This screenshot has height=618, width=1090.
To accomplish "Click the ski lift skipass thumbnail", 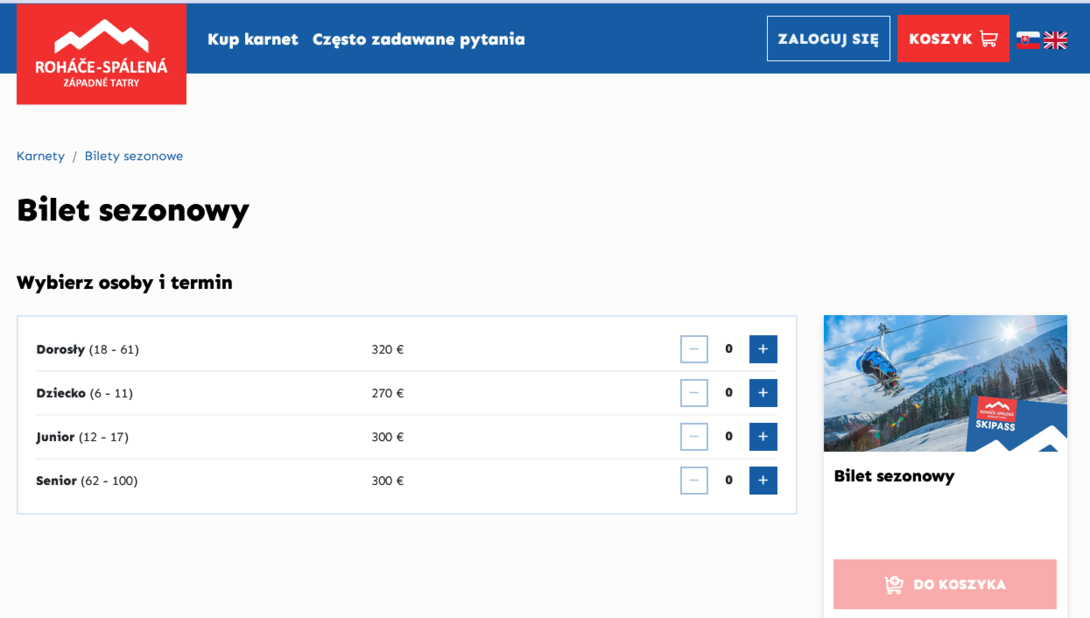I will [945, 383].
